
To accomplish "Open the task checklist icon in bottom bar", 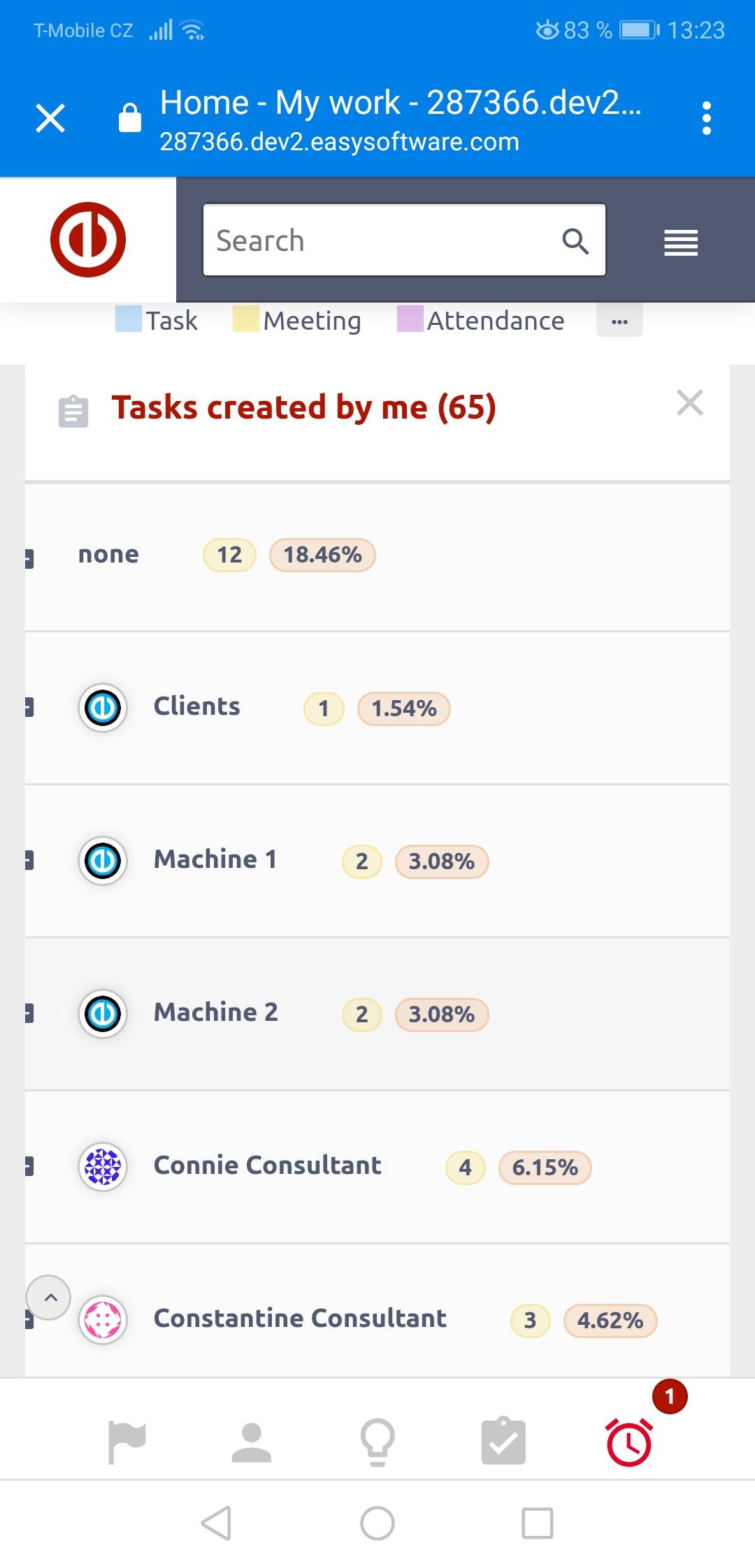I will coord(503,1442).
